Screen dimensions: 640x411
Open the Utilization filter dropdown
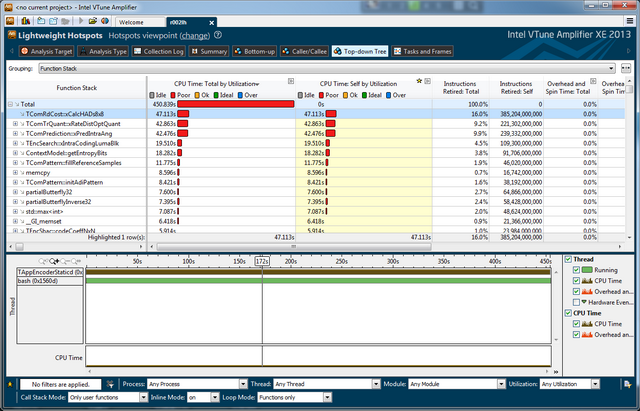(570, 384)
